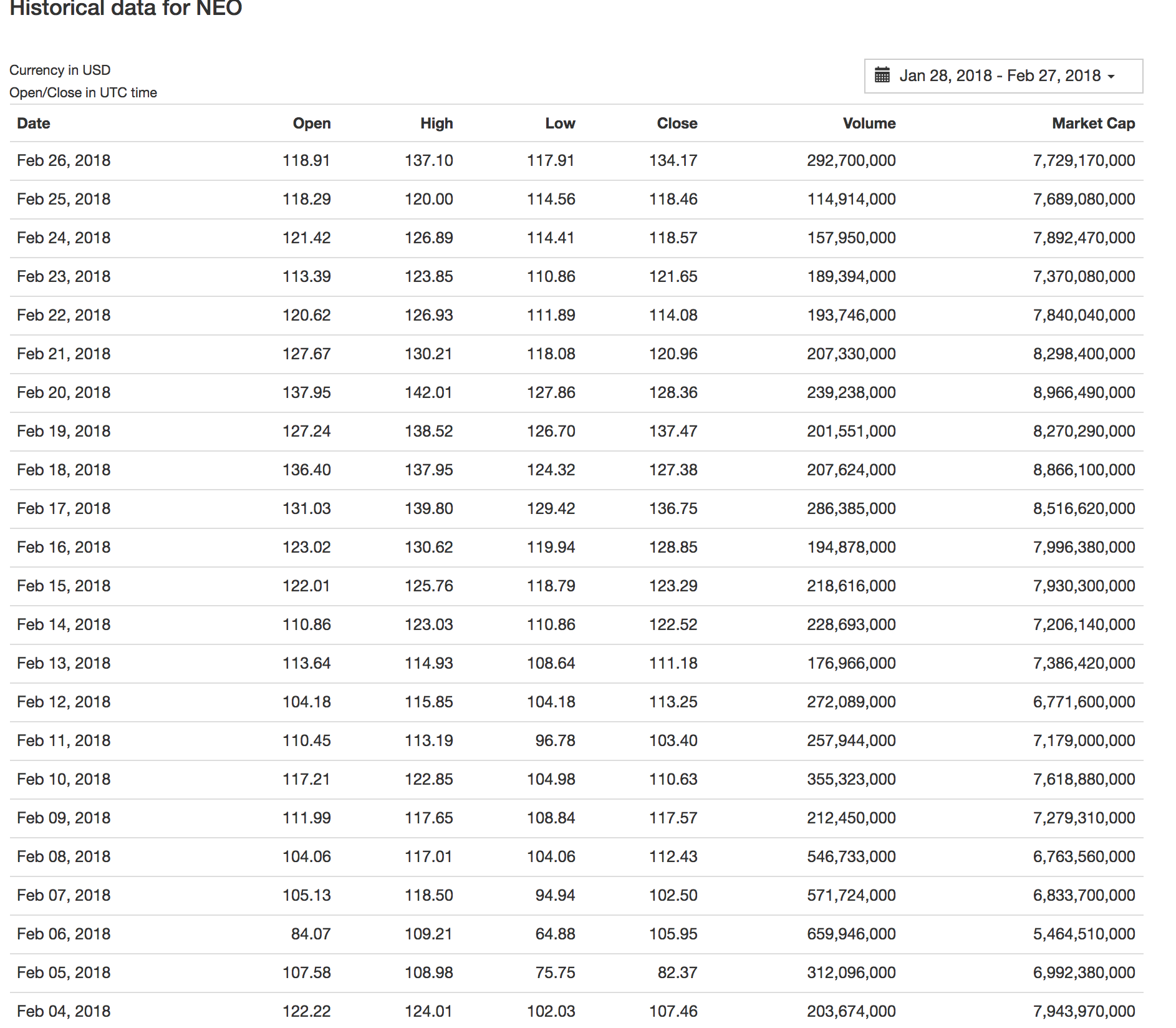Viewport: 1176px width, 1028px height.
Task: Select volume 355,323,000
Action: (851, 780)
